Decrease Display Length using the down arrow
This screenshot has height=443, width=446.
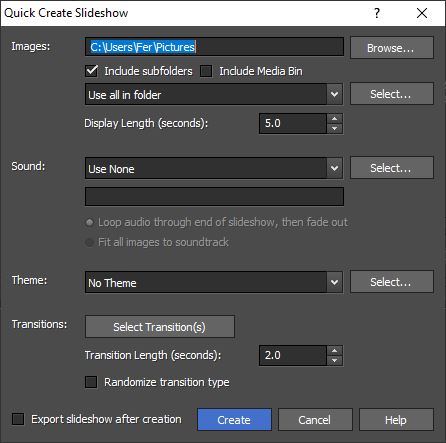point(335,128)
